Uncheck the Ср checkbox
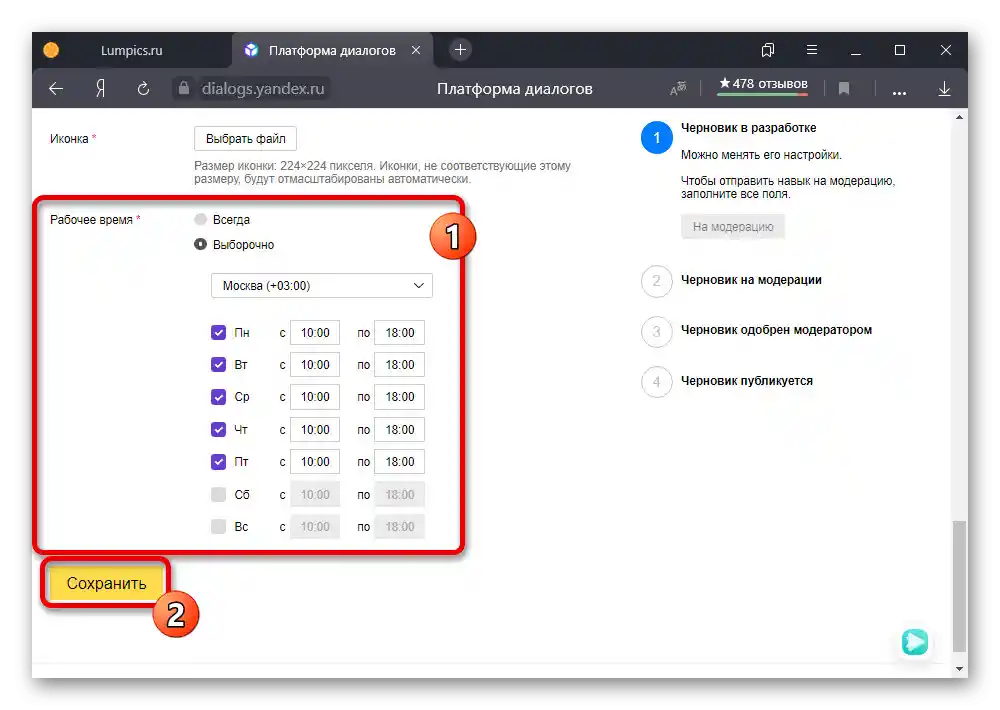Viewport: 1000px width, 710px height. [218, 397]
